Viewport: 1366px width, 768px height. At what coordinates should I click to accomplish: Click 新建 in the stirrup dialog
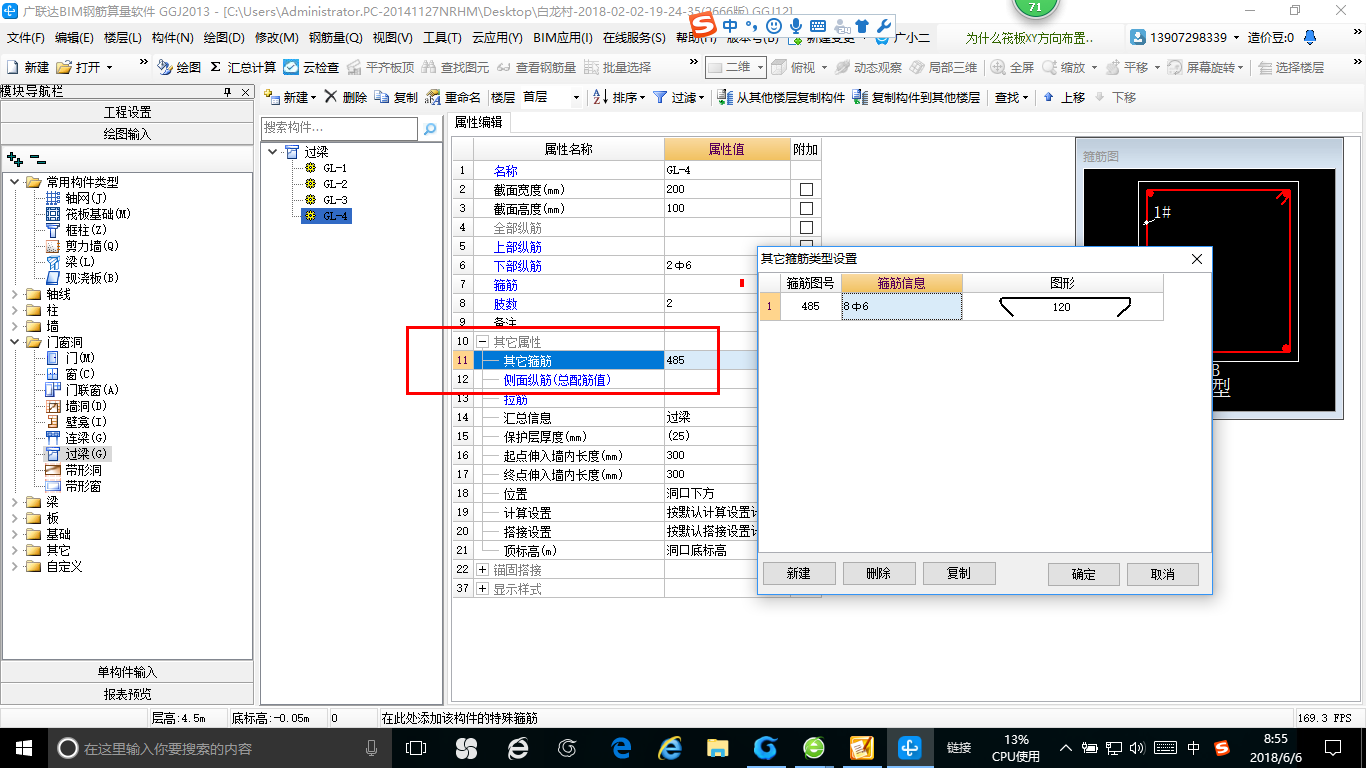pyautogui.click(x=799, y=573)
